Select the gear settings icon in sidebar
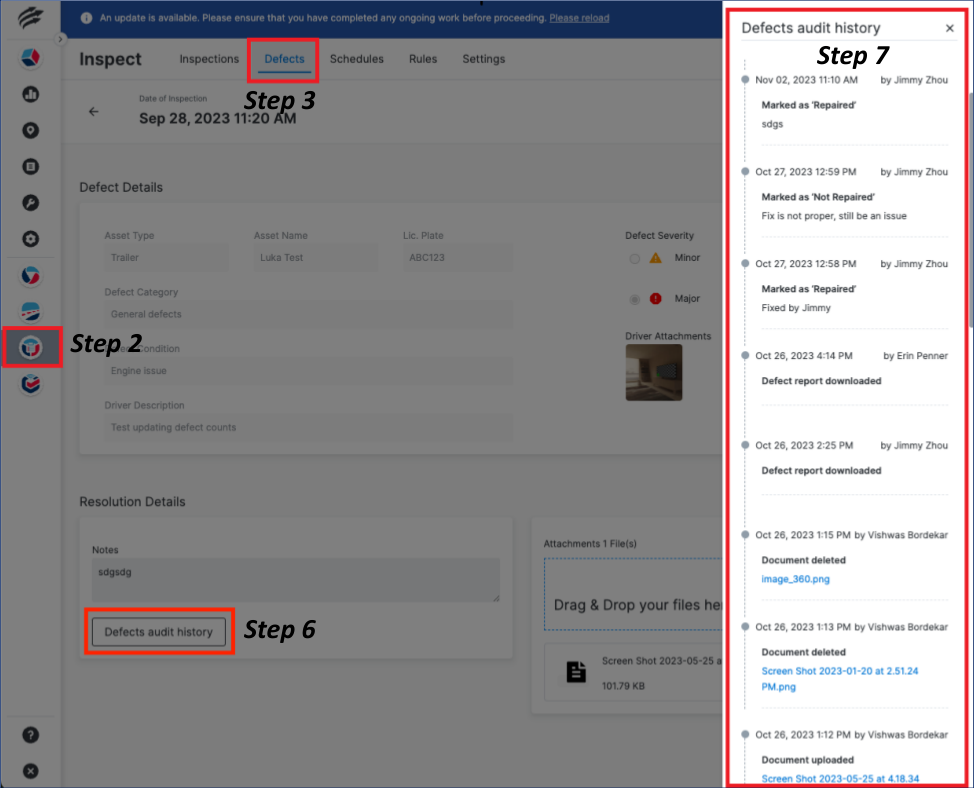This screenshot has height=788, width=974. (x=31, y=239)
